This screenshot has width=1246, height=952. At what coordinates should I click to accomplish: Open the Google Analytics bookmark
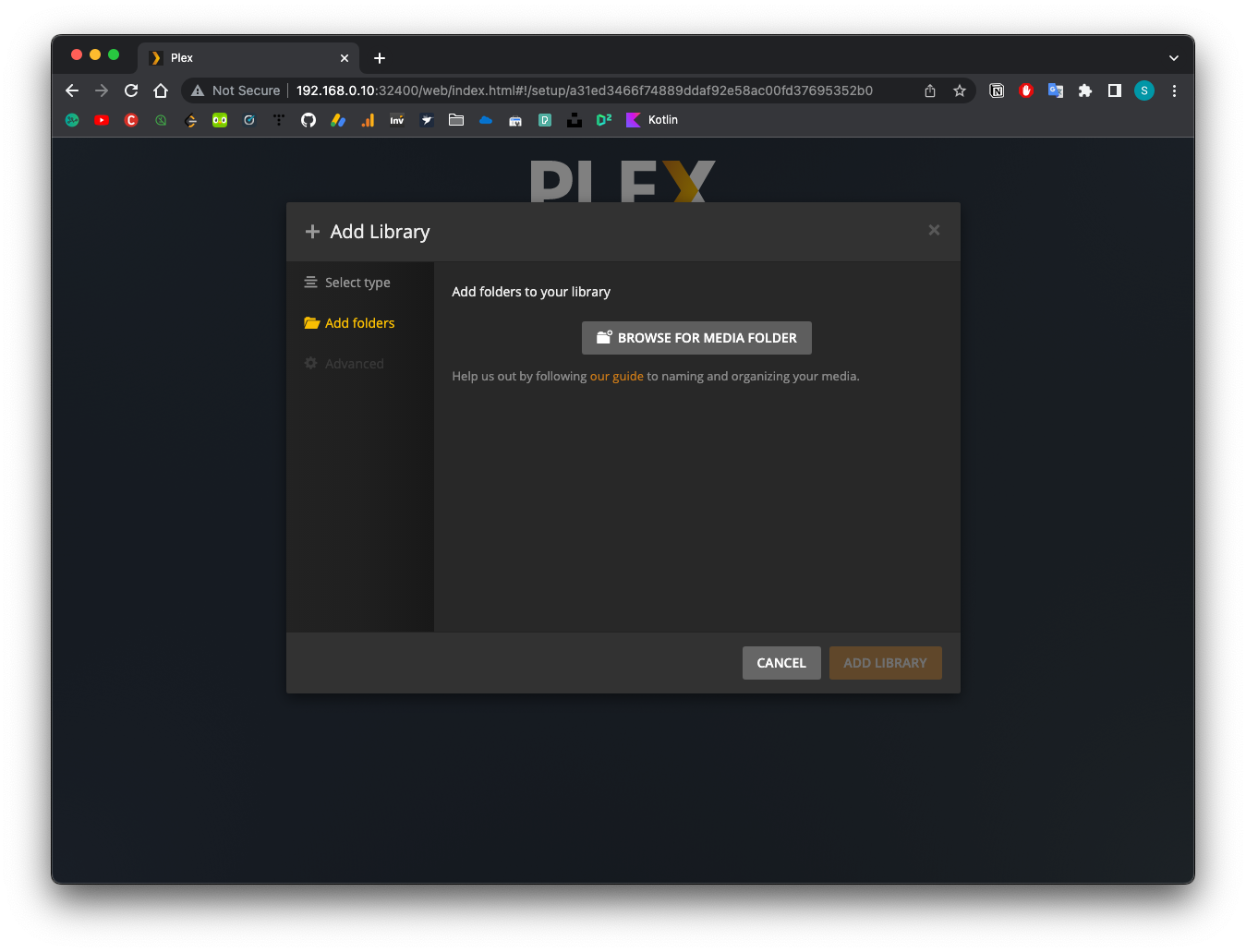[368, 120]
